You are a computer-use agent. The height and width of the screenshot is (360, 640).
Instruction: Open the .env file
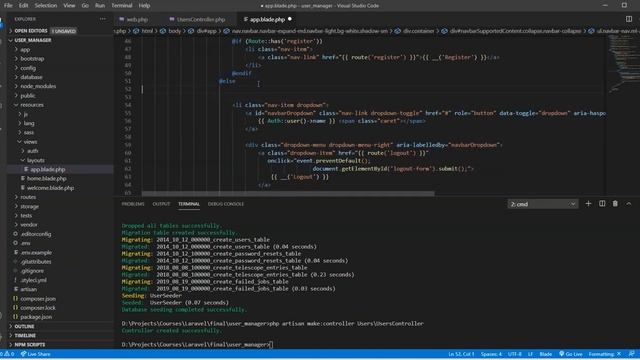coord(25,243)
